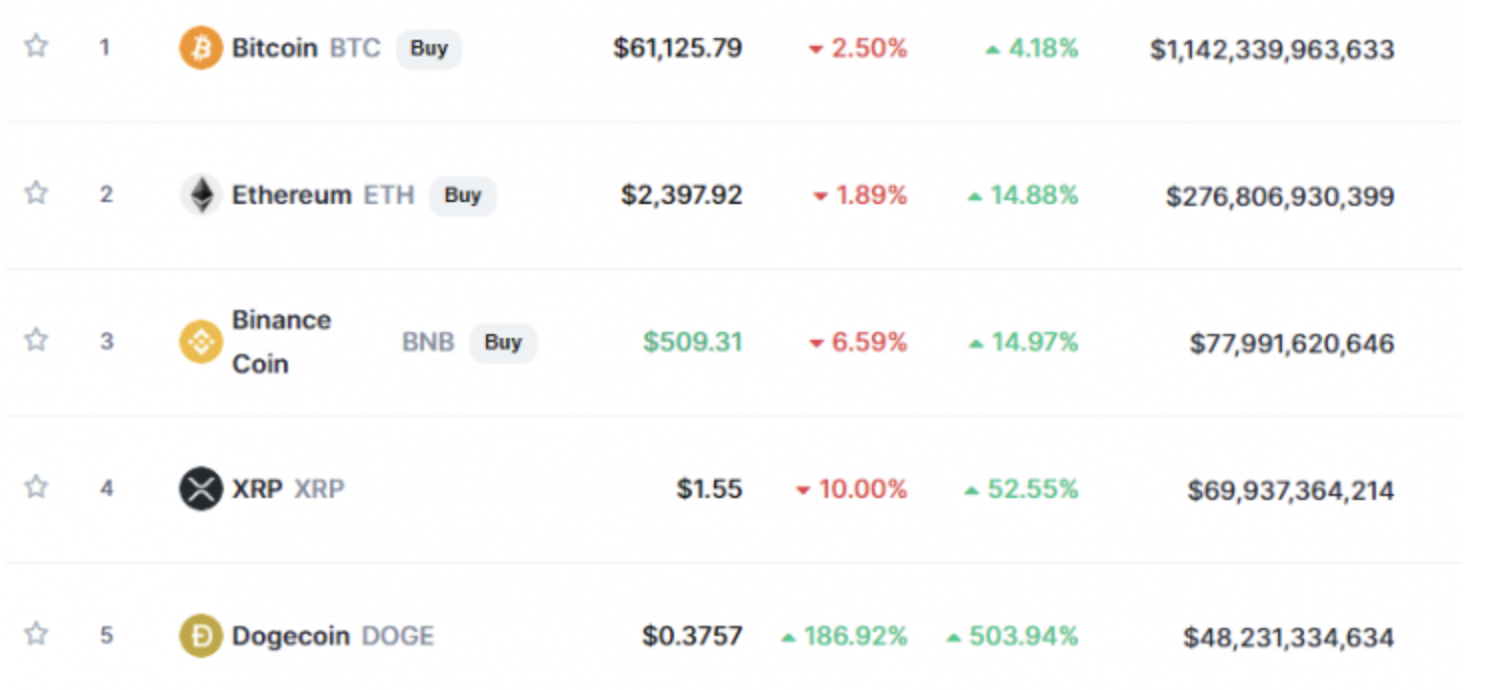Image resolution: width=1508 pixels, height=690 pixels.
Task: Toggle watchlist star for Ethereum
Action: [x=36, y=193]
